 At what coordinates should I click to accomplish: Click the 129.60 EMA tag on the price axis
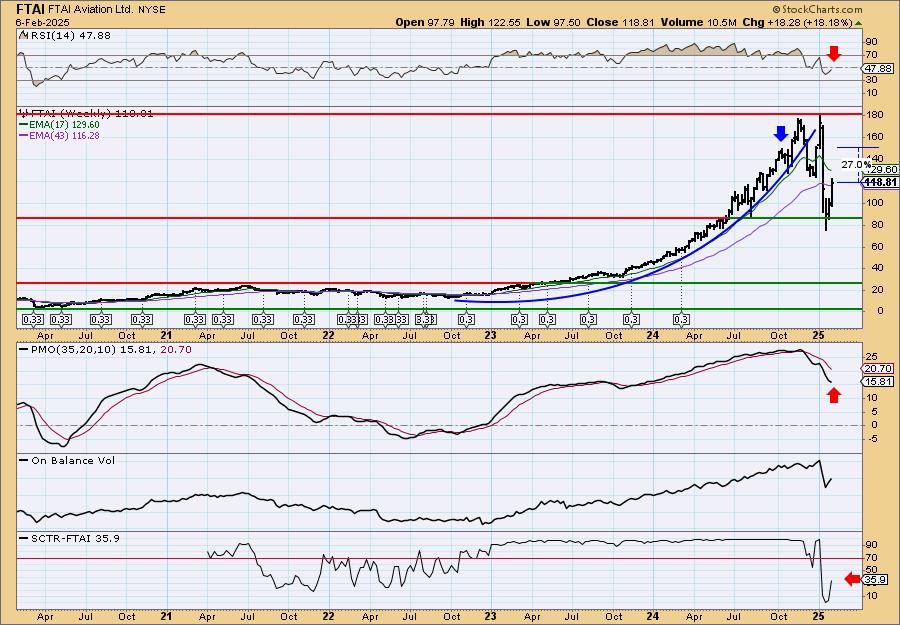[882, 170]
